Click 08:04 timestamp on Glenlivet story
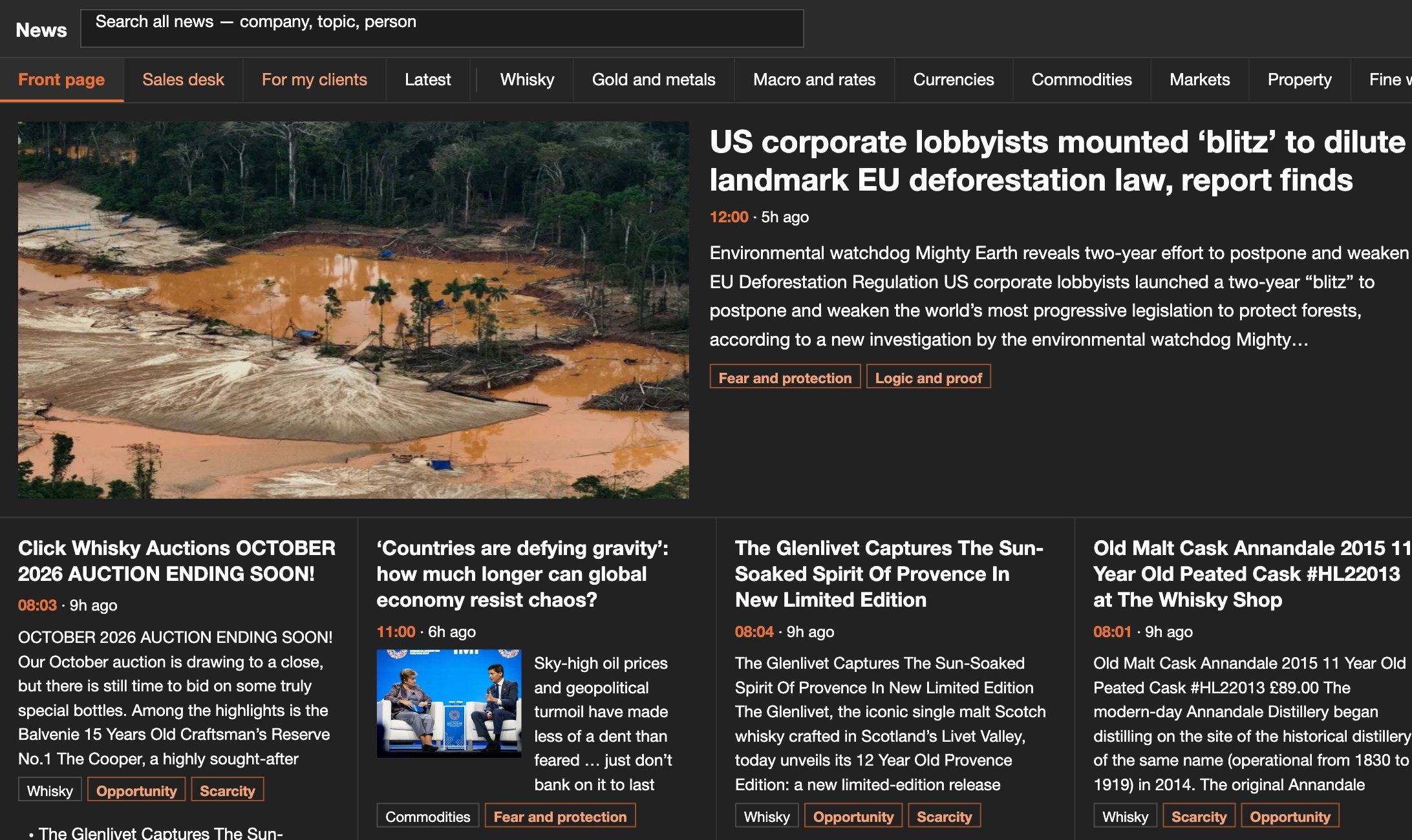Image resolution: width=1412 pixels, height=840 pixels. pyautogui.click(x=754, y=632)
